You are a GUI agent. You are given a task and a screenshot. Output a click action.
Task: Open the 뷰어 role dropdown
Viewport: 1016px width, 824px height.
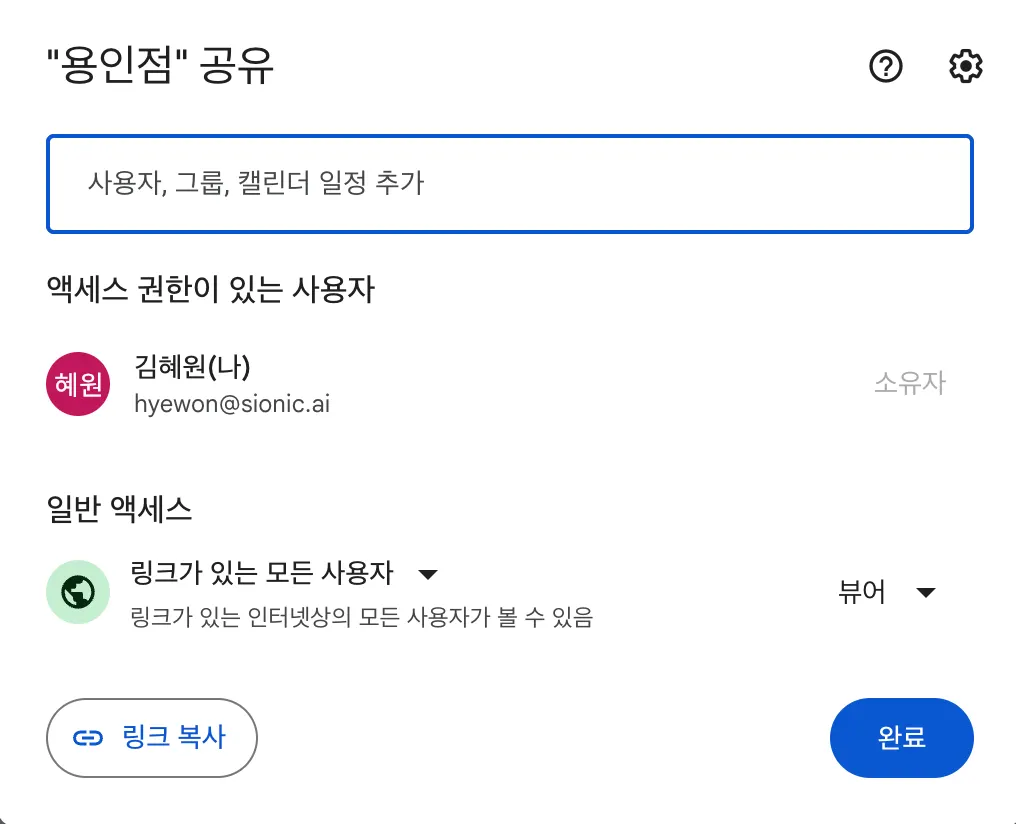tap(886, 592)
